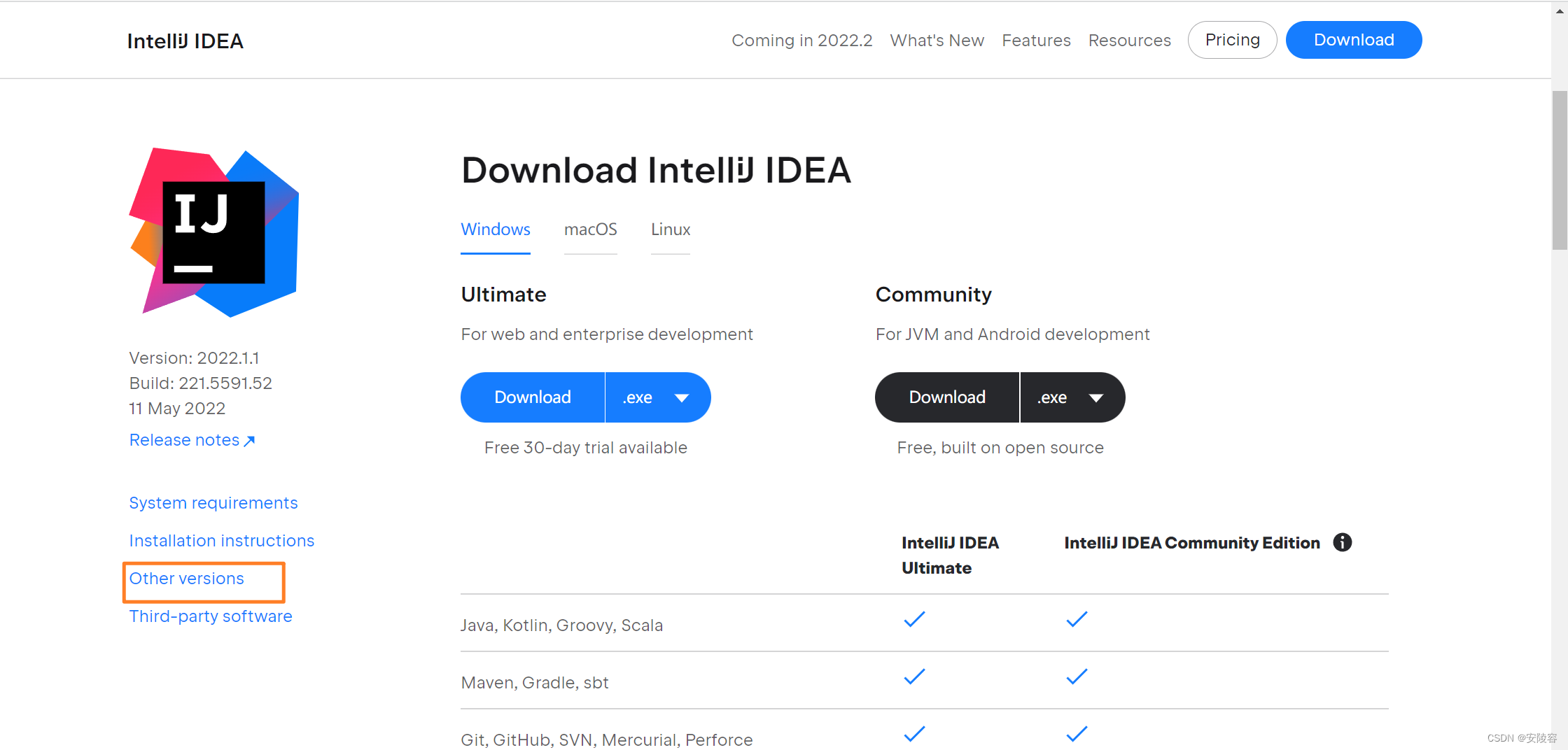This screenshot has height=750, width=1568.
Task: Click the 'Download IntelliJ IDEA' page heading
Action: [657, 171]
